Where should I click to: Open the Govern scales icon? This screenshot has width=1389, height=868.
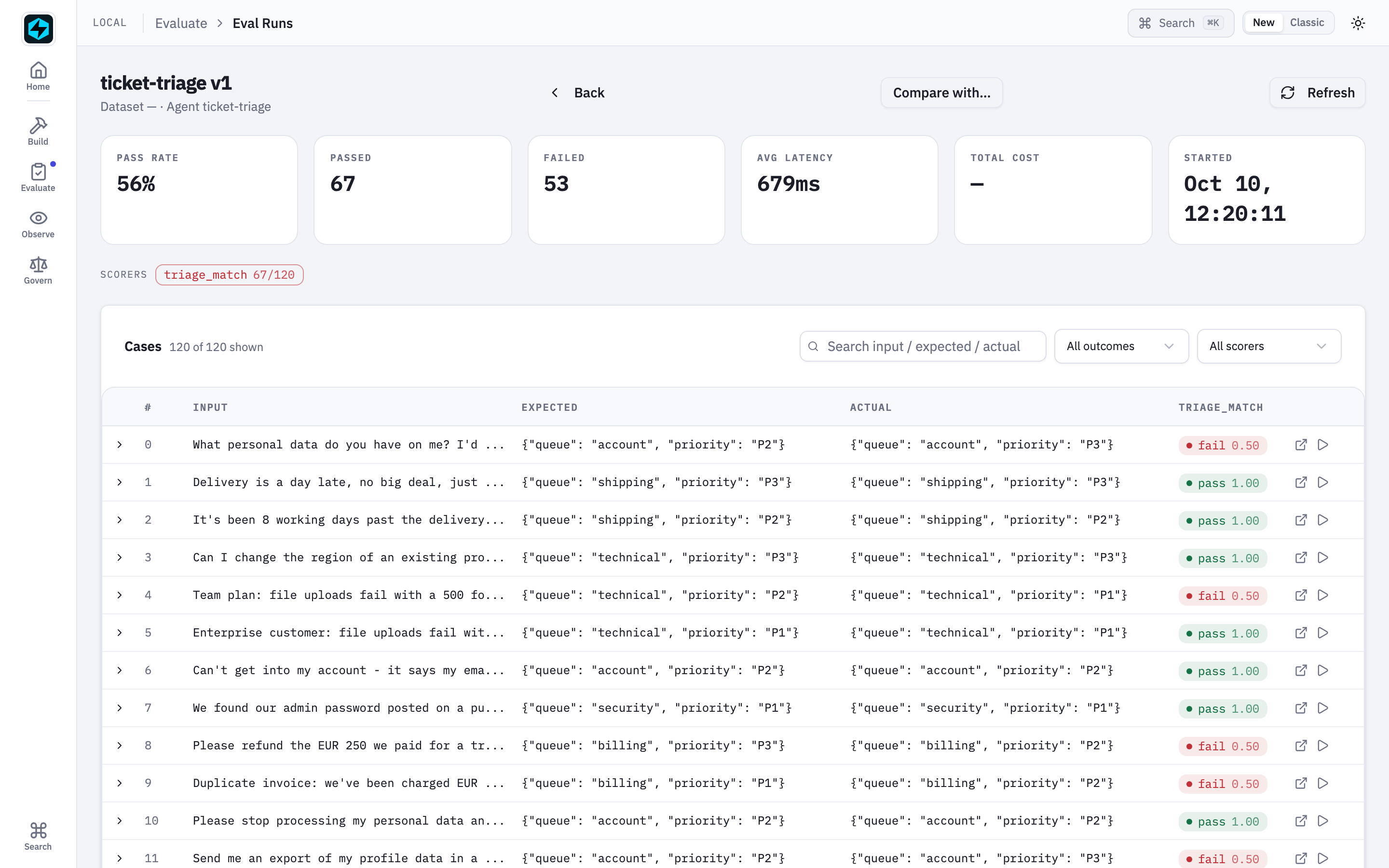point(38,264)
